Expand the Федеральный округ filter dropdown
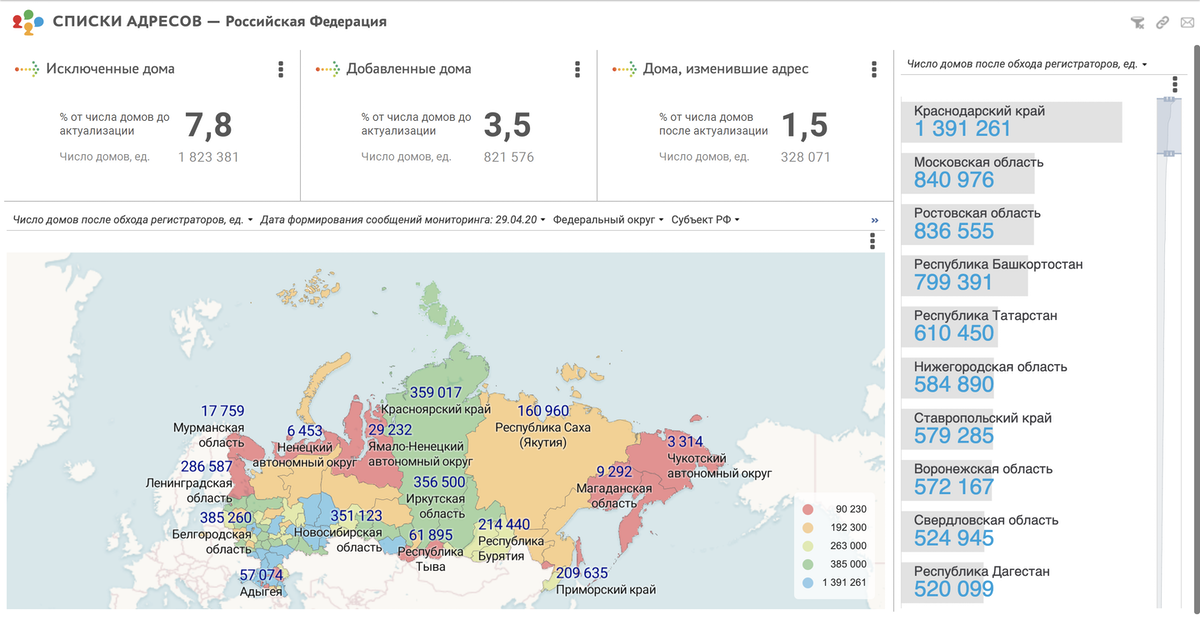 click(x=607, y=220)
